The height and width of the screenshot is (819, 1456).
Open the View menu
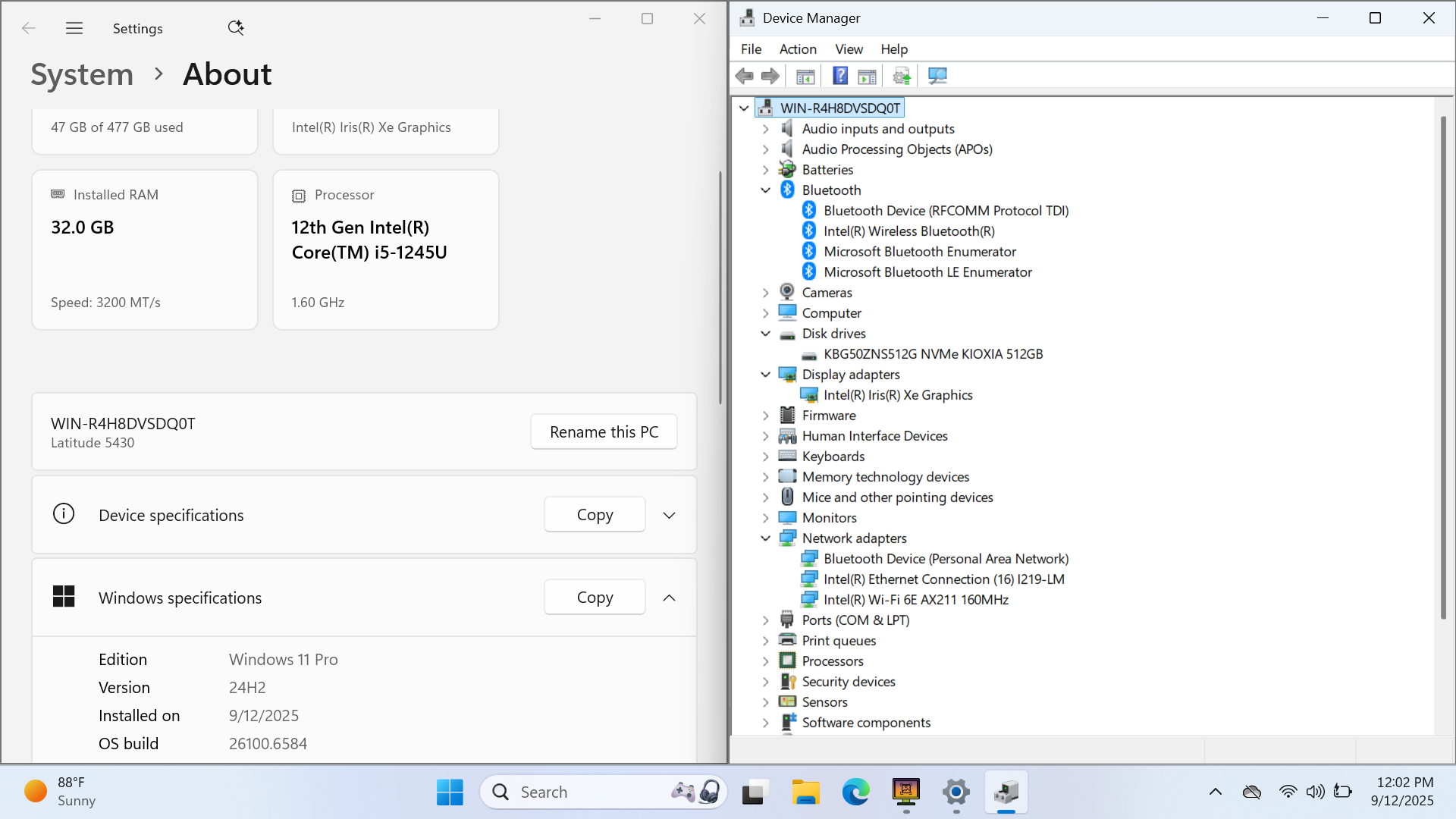click(849, 49)
